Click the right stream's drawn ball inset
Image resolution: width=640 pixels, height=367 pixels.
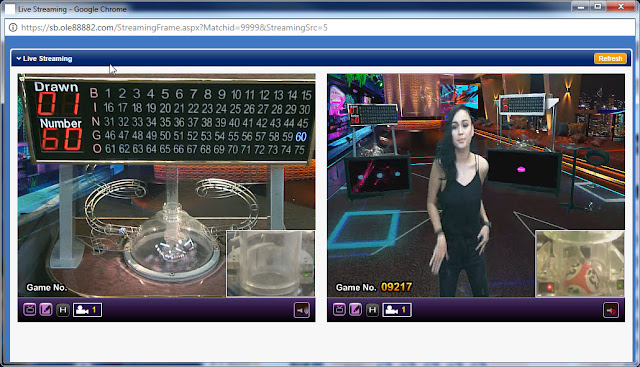[580, 264]
